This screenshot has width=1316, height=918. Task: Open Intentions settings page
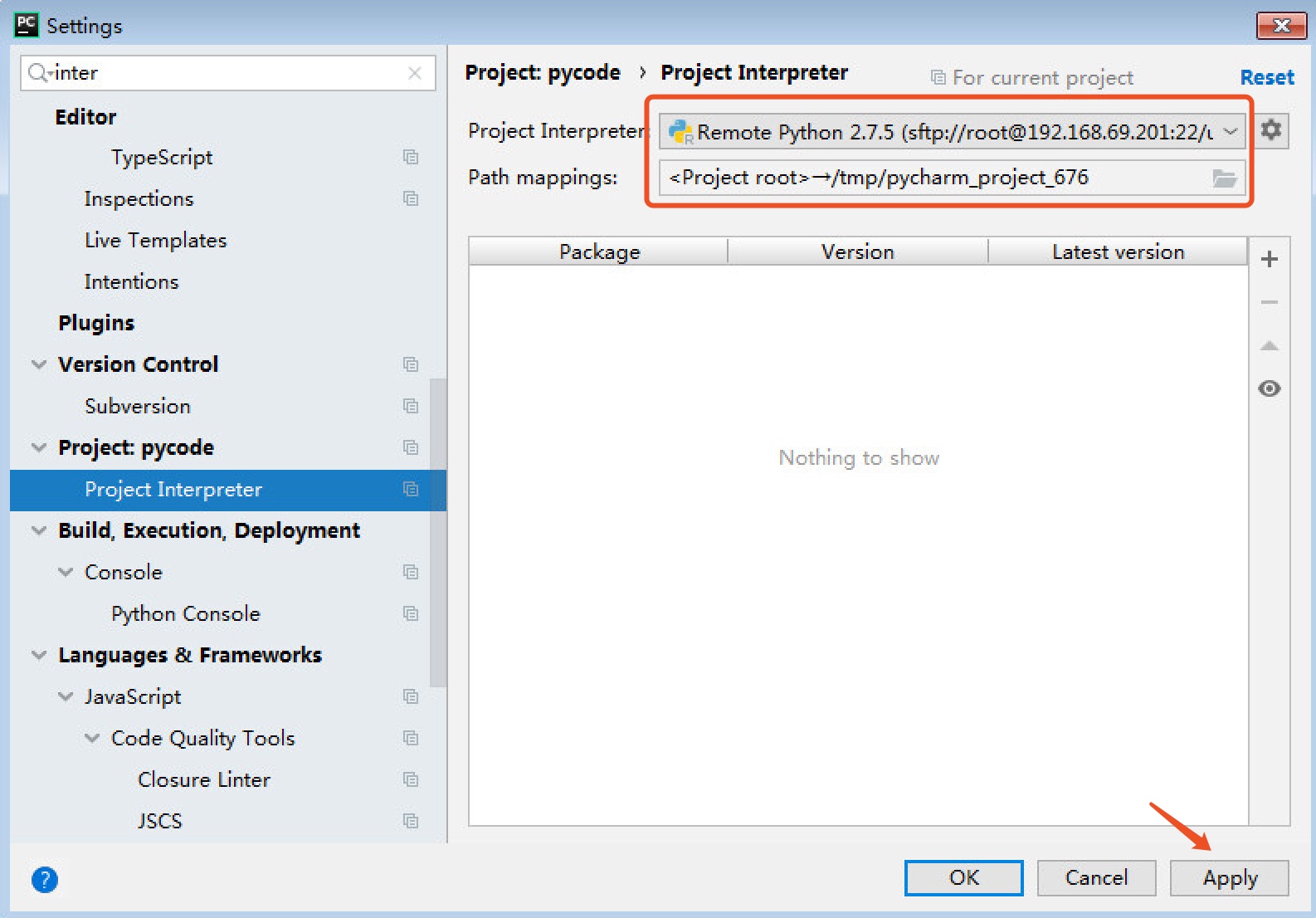[x=131, y=282]
